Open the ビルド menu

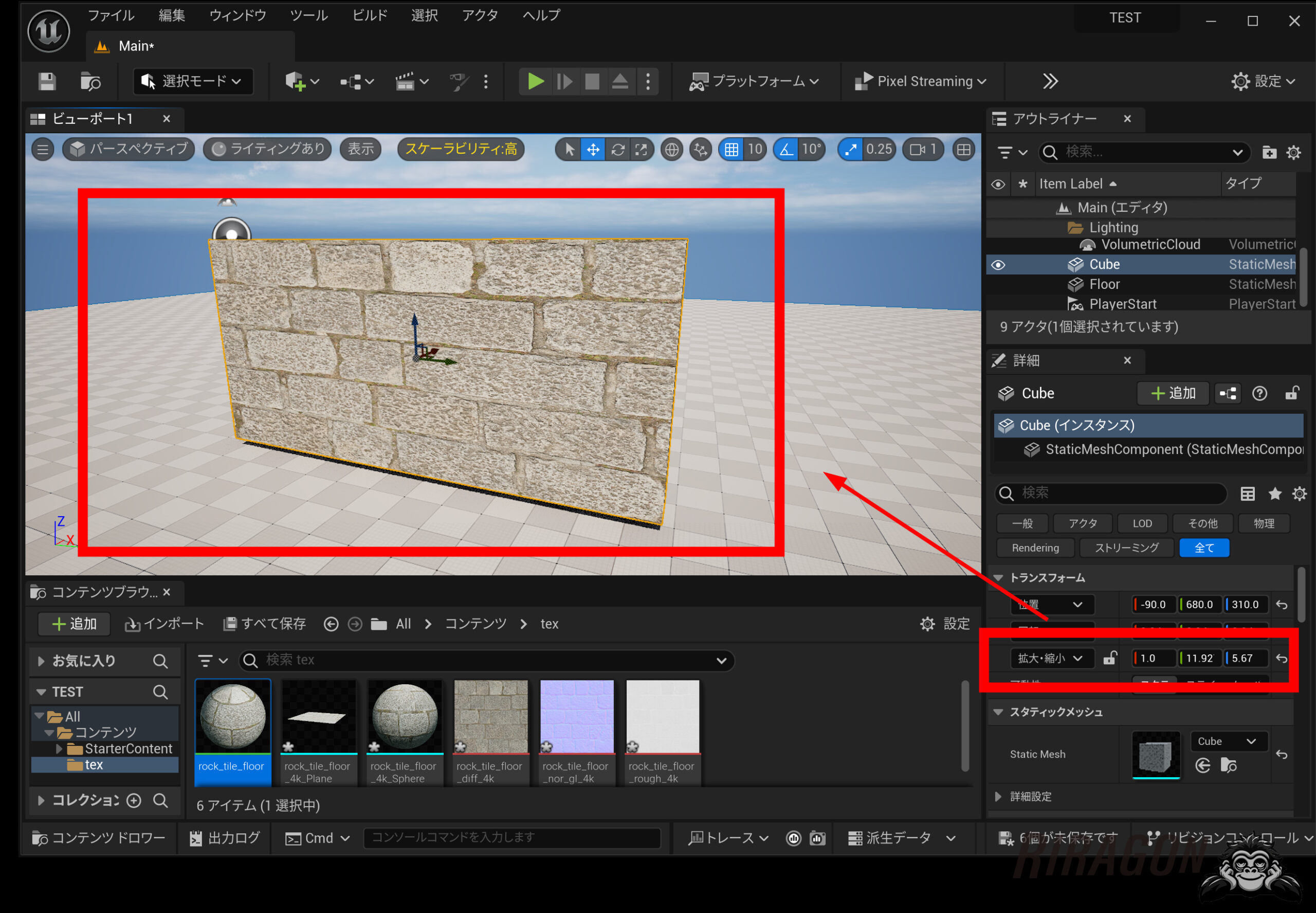[370, 15]
